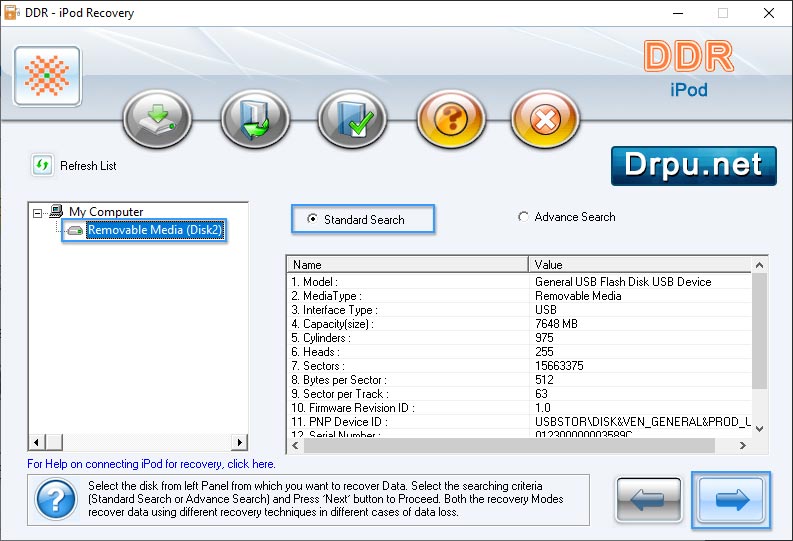Click the Back left arrow button
Screen dimensions: 793x541
(x=648, y=500)
